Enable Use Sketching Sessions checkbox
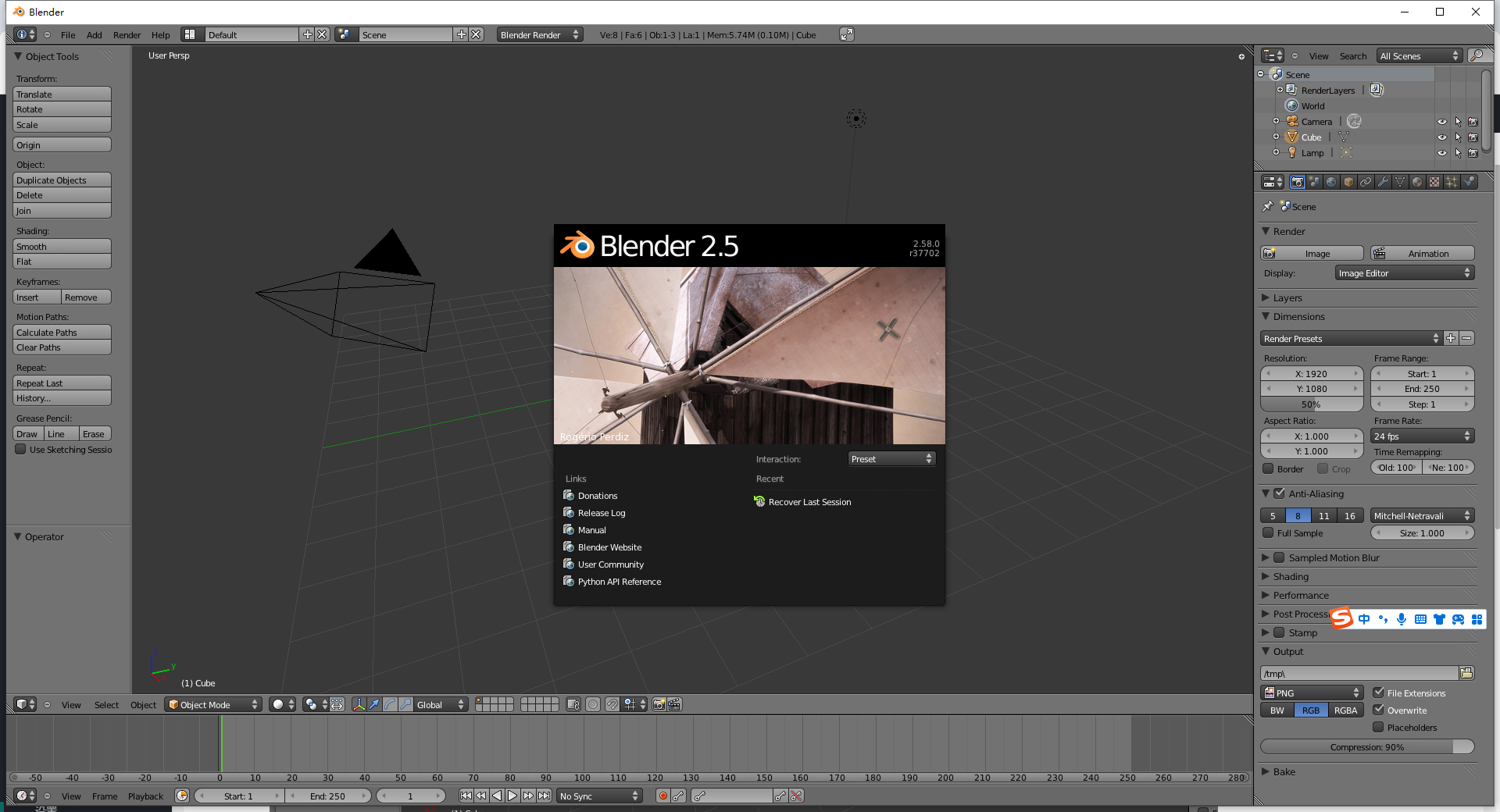Screen dimensions: 1500x812 click(x=21, y=449)
